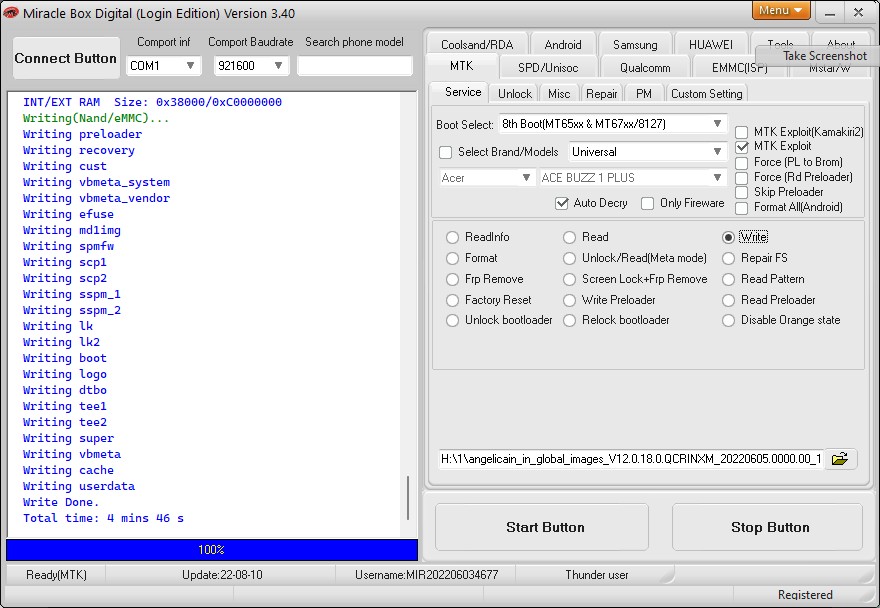
Task: Open the orange Menu button
Action: (x=781, y=11)
